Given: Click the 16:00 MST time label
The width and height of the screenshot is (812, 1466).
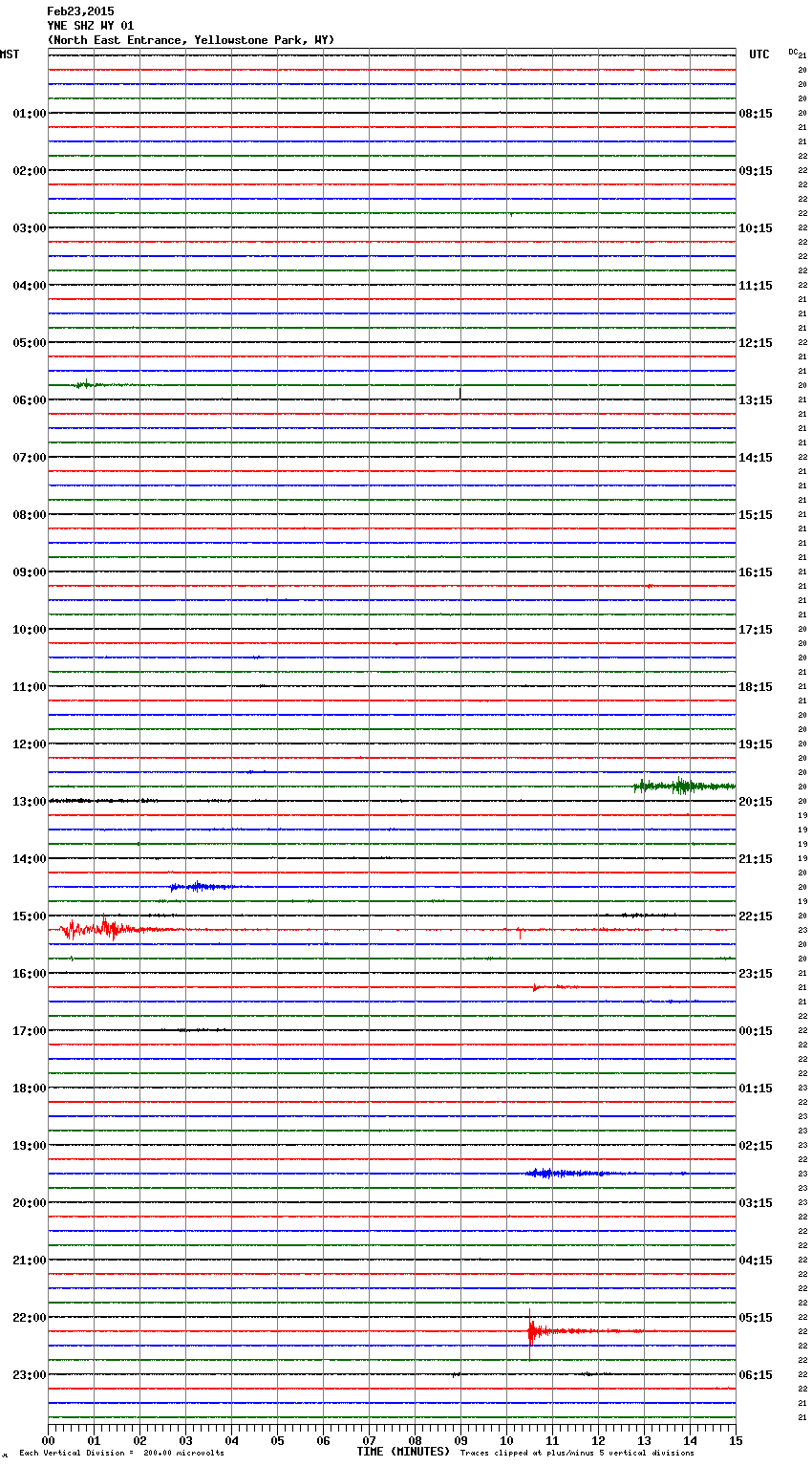Looking at the screenshot, I should point(30,974).
